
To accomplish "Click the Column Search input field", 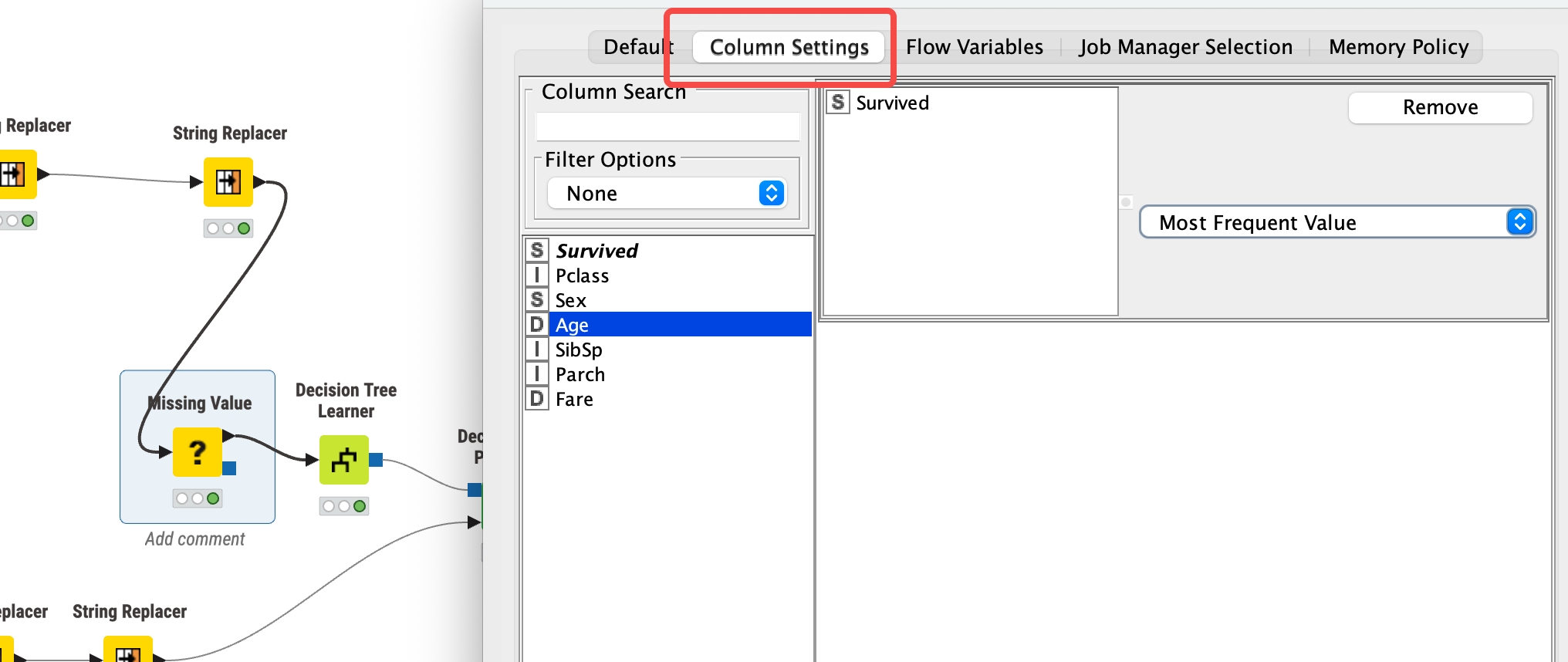I will [x=667, y=127].
